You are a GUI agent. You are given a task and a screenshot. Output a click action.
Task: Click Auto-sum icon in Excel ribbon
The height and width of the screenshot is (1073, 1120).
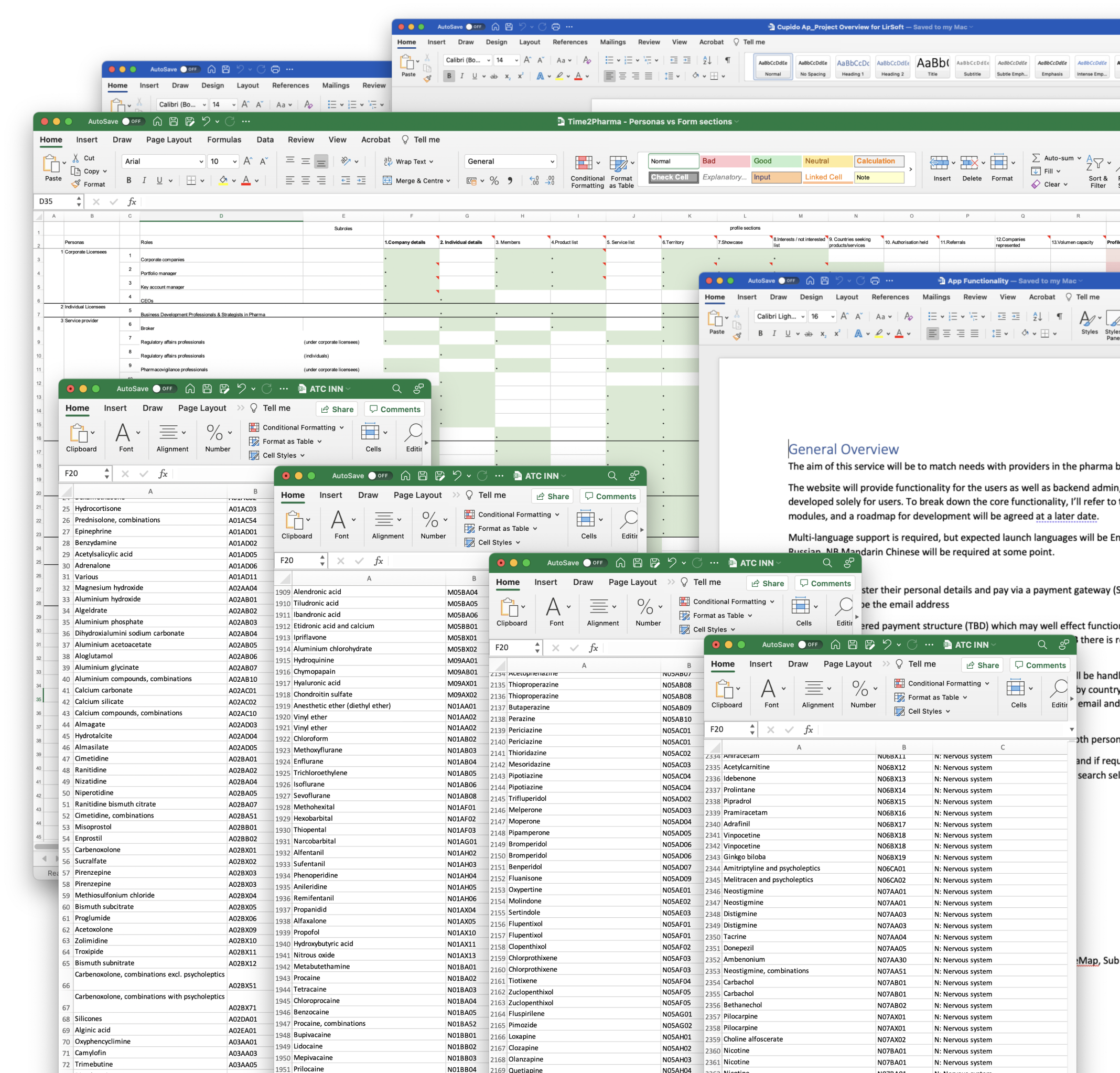[x=1036, y=158]
